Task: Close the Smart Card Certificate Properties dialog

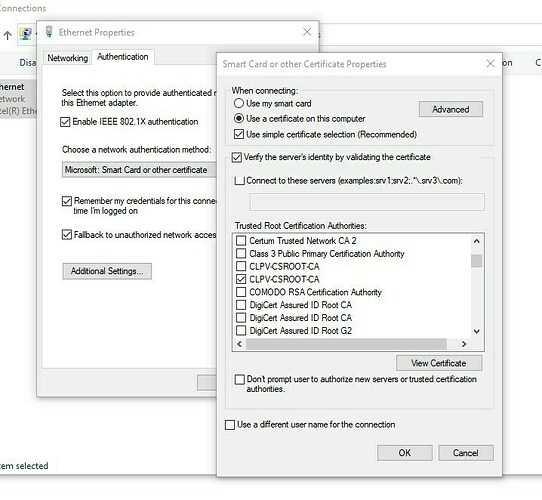Action: pyautogui.click(x=490, y=64)
